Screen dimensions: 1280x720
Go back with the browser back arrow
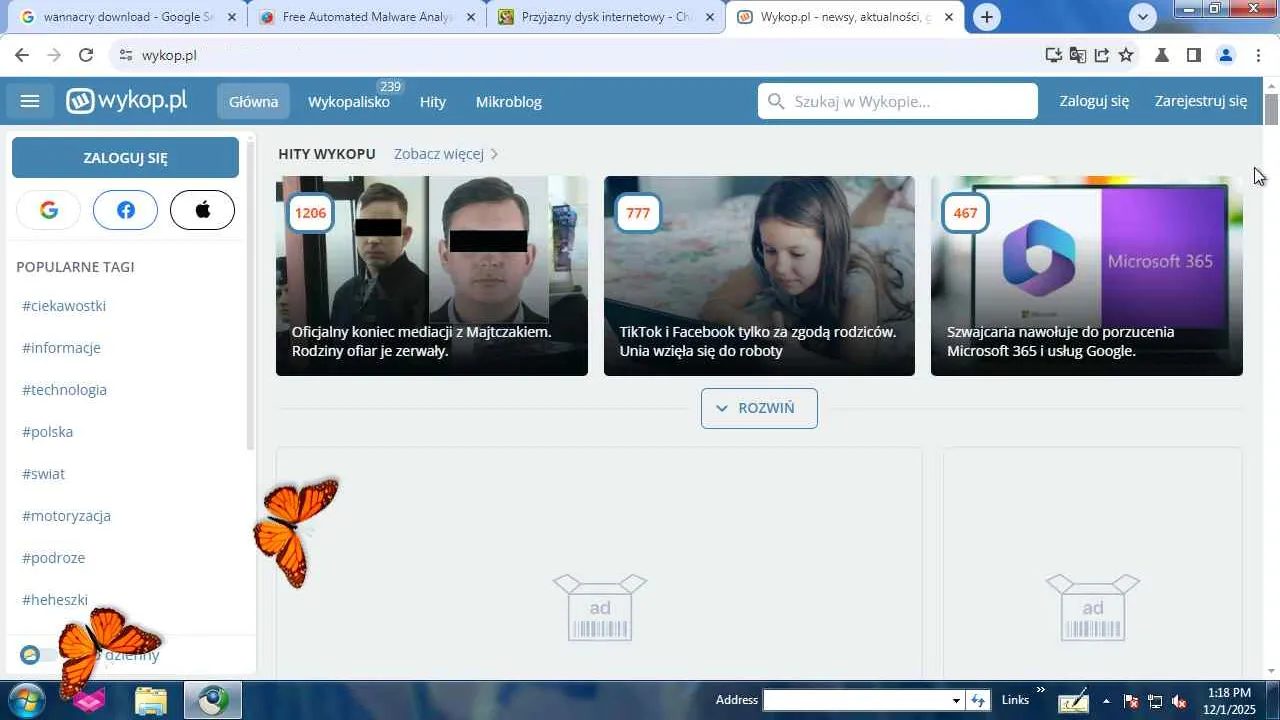[22, 55]
